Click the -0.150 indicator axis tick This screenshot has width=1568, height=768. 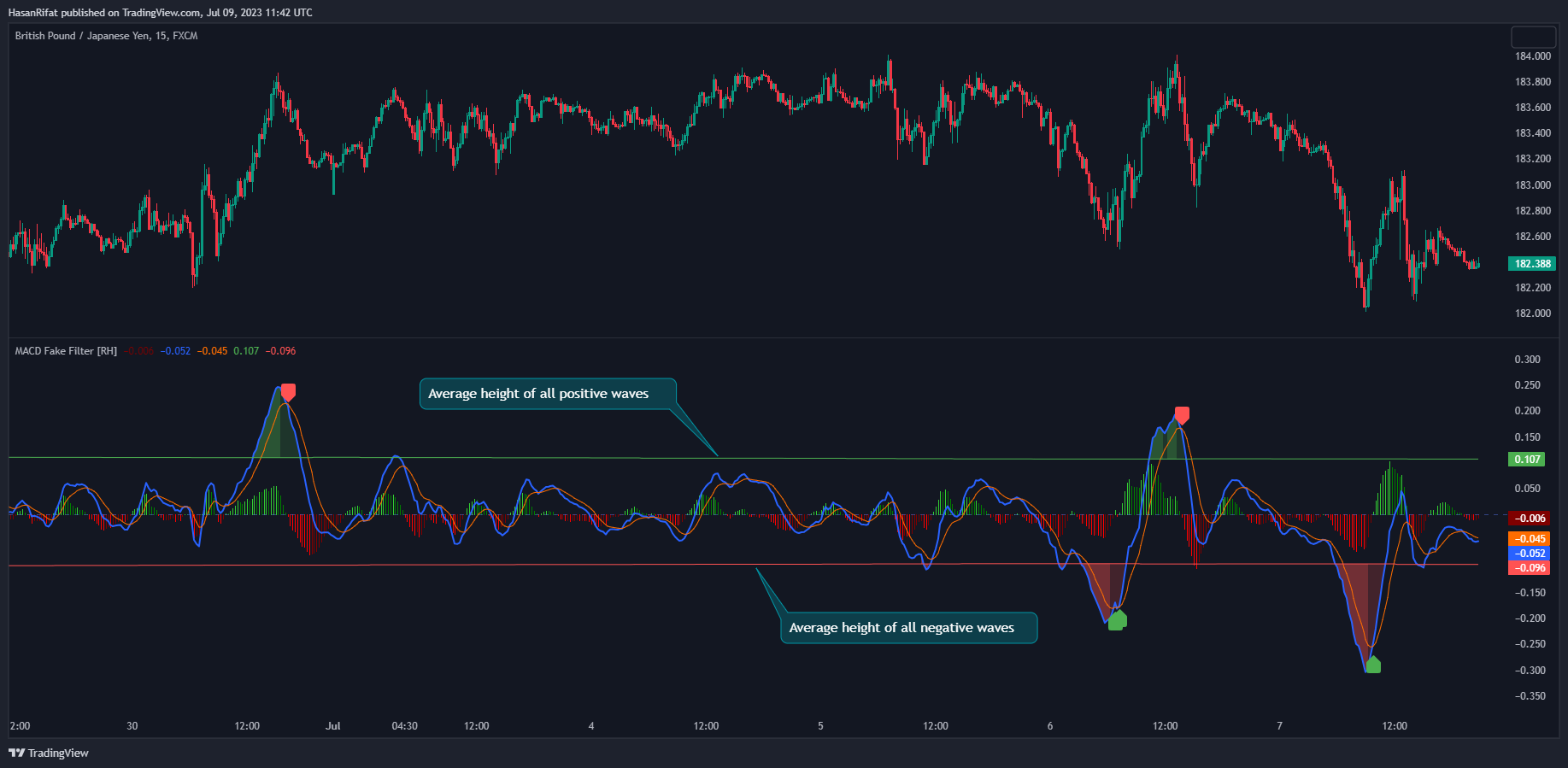coord(1530,593)
